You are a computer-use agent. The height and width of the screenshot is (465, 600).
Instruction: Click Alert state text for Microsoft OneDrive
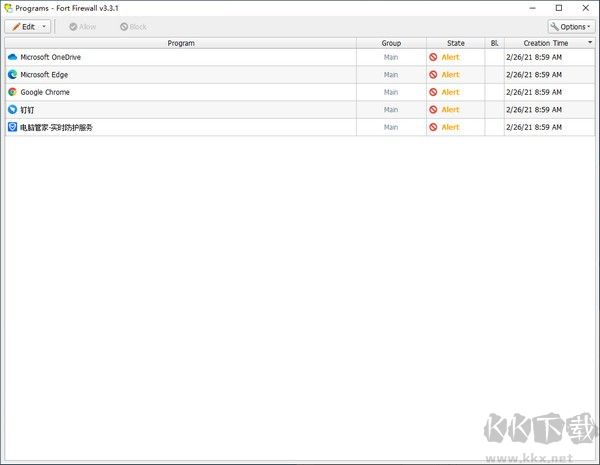pos(450,57)
